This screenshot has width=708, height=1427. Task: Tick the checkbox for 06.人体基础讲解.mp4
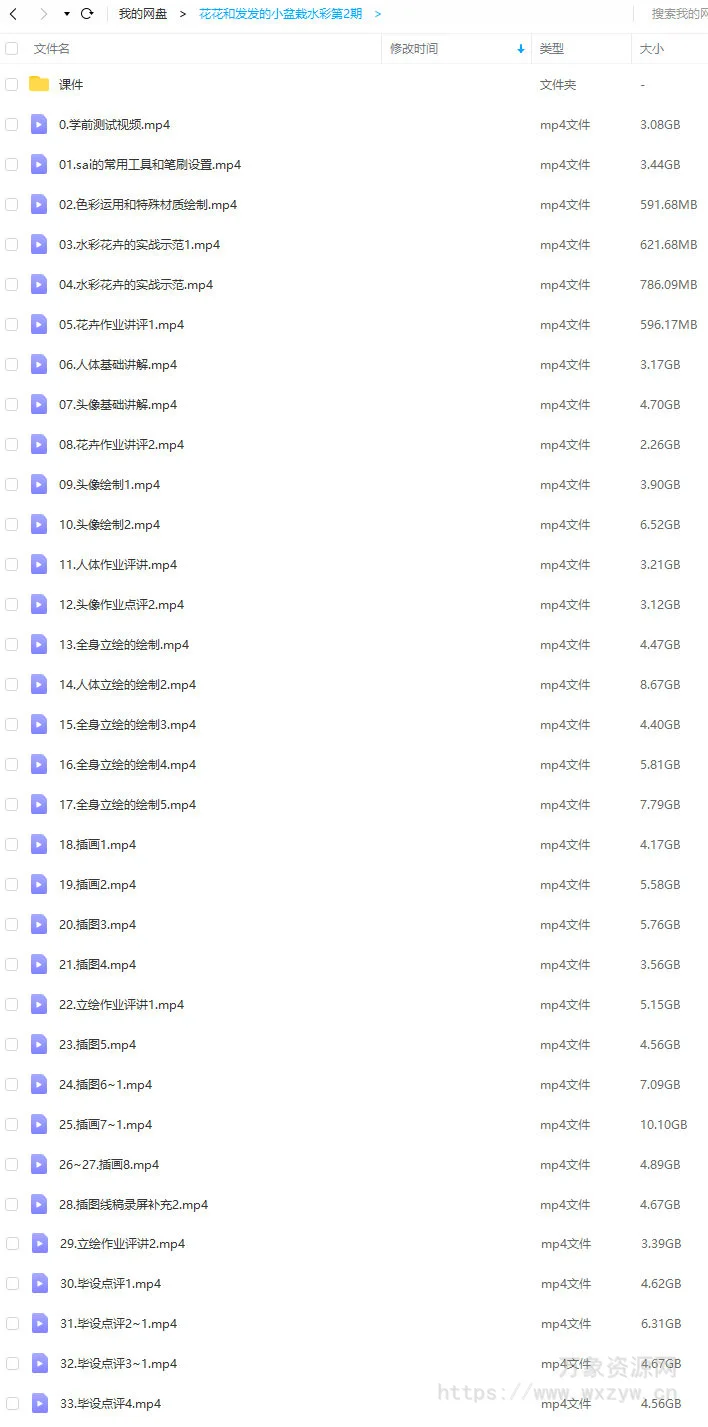12,365
